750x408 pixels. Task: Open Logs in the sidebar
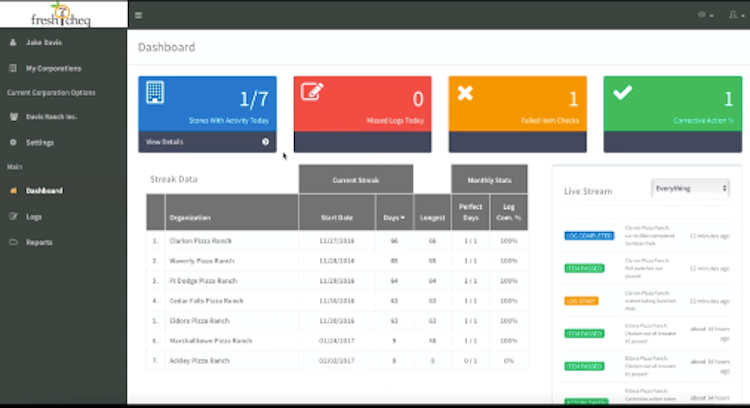(33, 217)
